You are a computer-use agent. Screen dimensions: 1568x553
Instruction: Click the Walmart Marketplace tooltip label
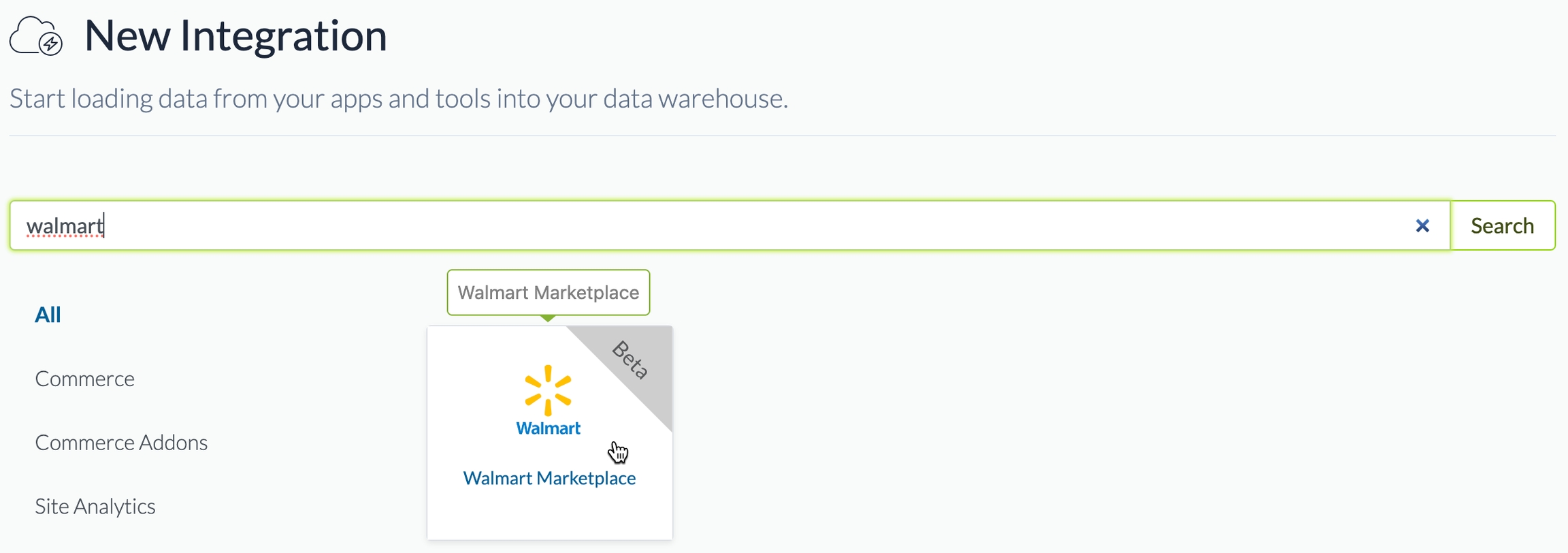(548, 292)
